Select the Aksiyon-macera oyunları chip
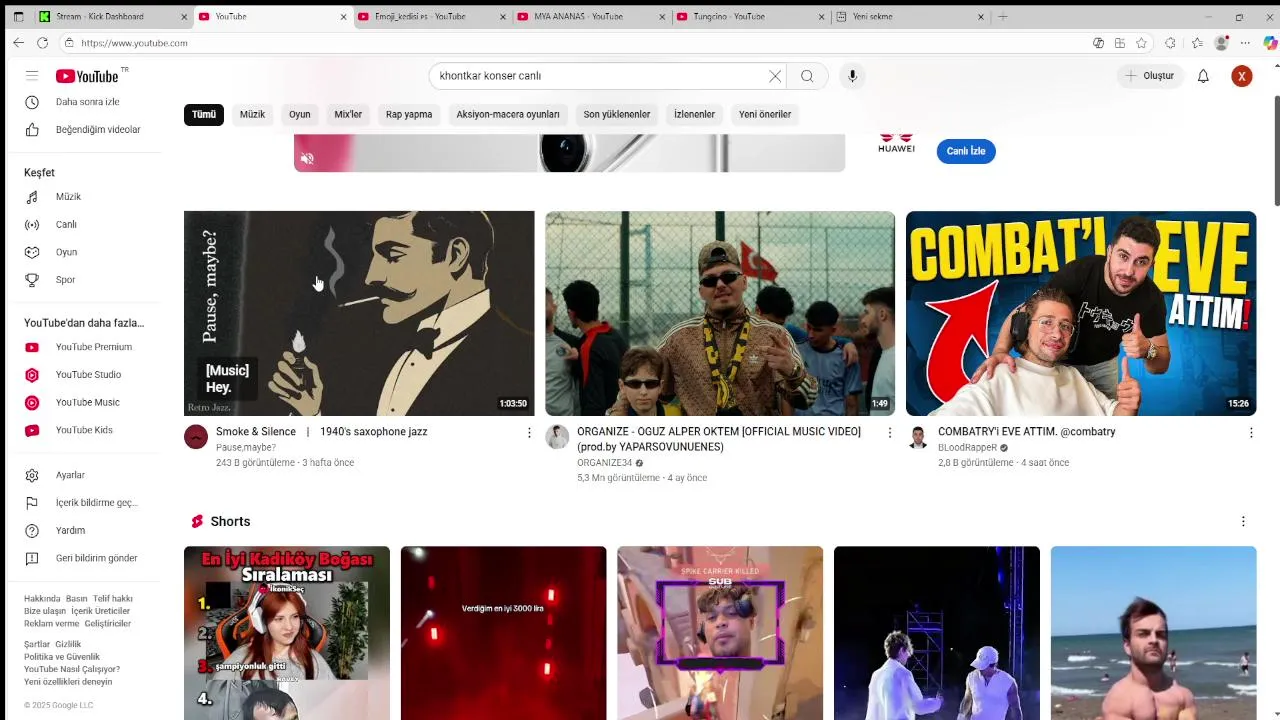Screen dimensions: 1280x720 pyautogui.click(x=508, y=114)
